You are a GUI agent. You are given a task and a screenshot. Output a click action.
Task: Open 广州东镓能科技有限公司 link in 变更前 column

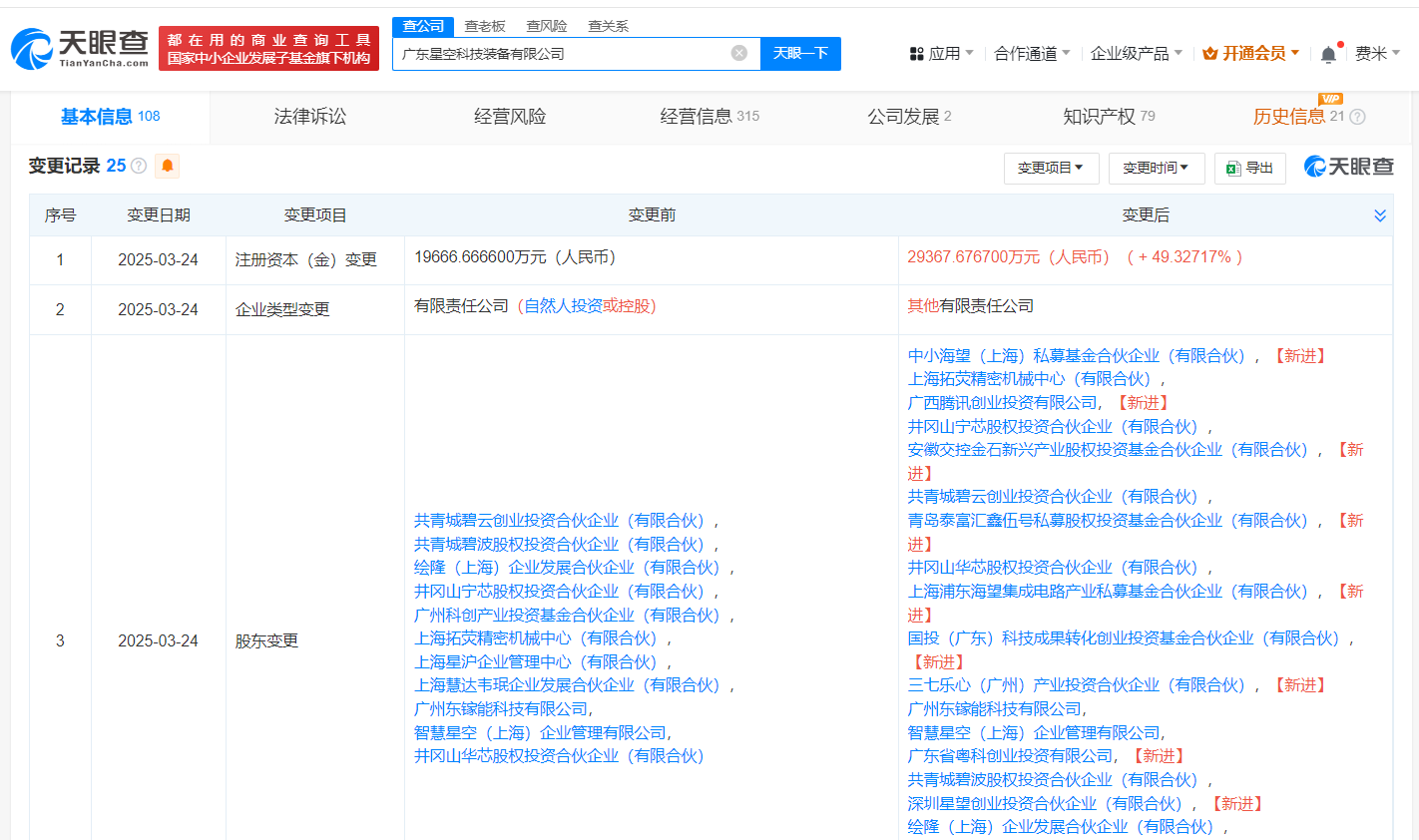pos(501,709)
